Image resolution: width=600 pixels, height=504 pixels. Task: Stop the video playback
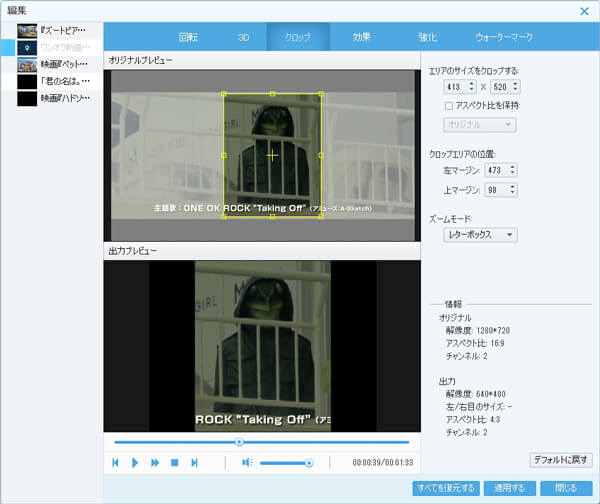[x=174, y=463]
